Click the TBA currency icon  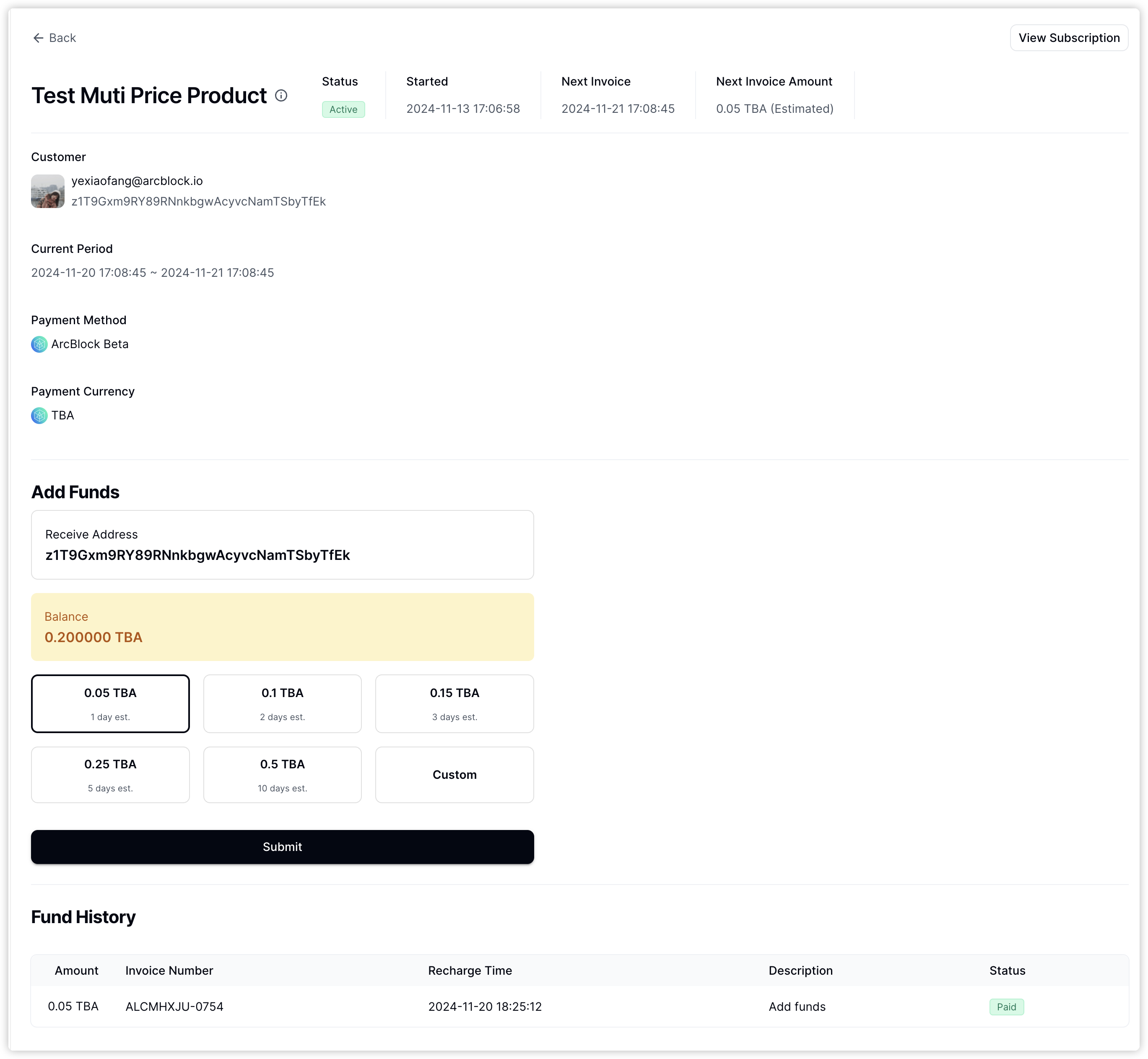(39, 416)
